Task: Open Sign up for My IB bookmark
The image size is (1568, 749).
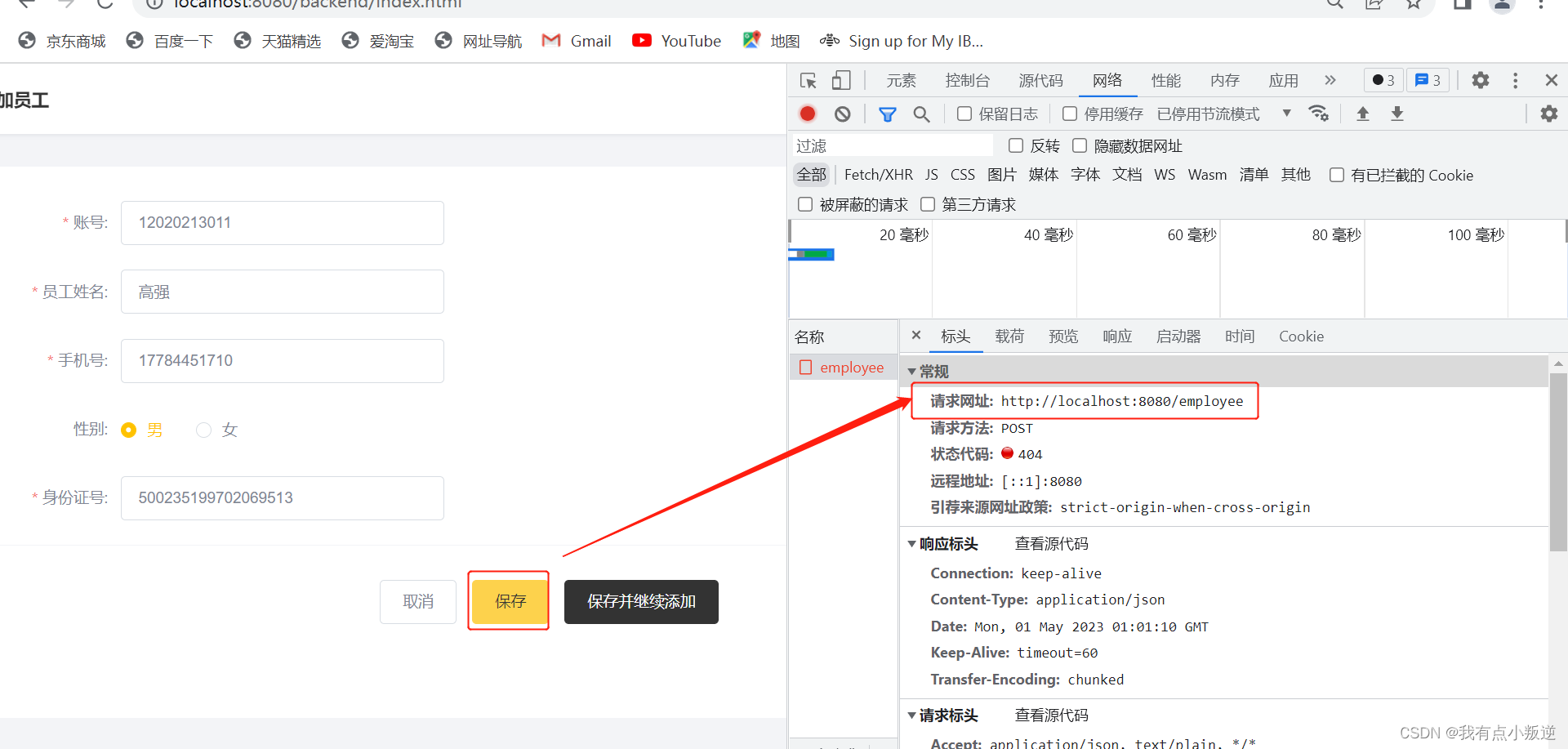Action: click(902, 41)
